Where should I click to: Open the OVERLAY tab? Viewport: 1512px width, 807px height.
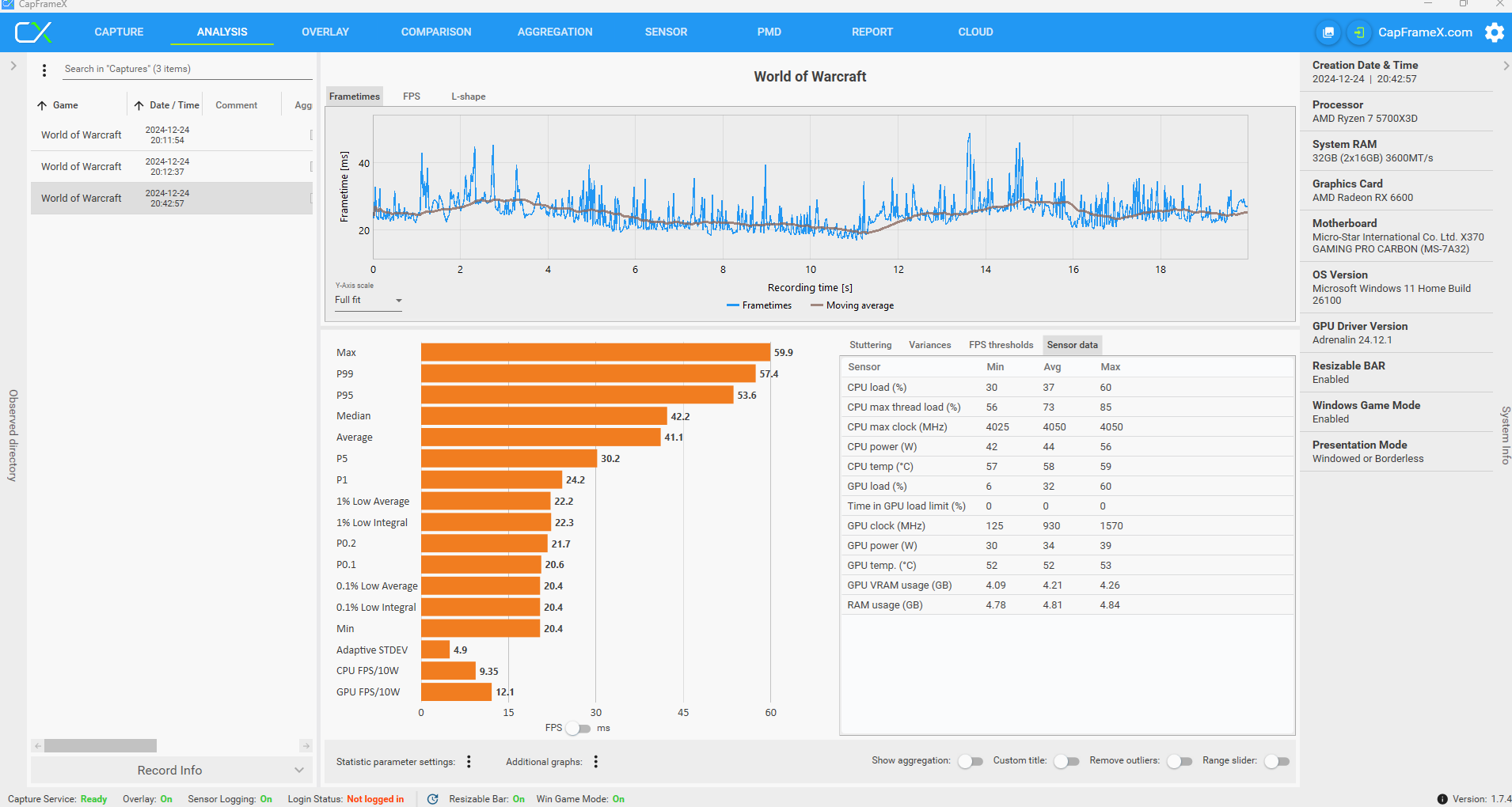pyautogui.click(x=325, y=32)
